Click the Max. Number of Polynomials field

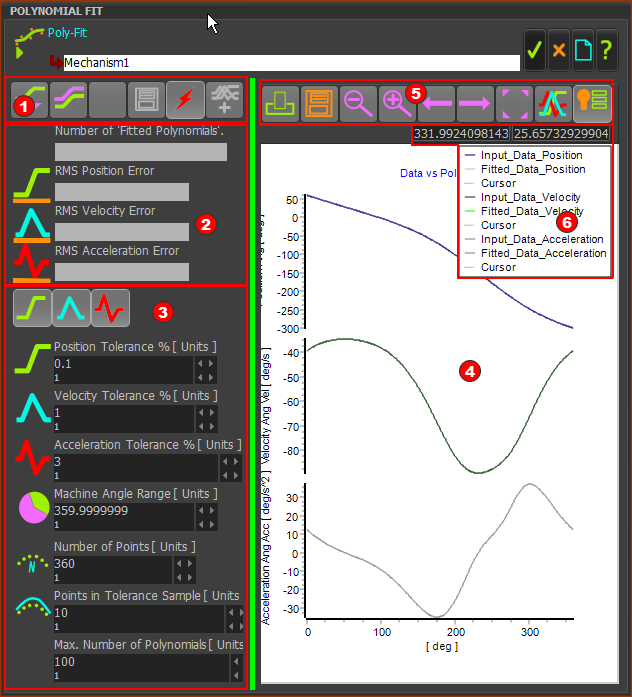click(141, 667)
